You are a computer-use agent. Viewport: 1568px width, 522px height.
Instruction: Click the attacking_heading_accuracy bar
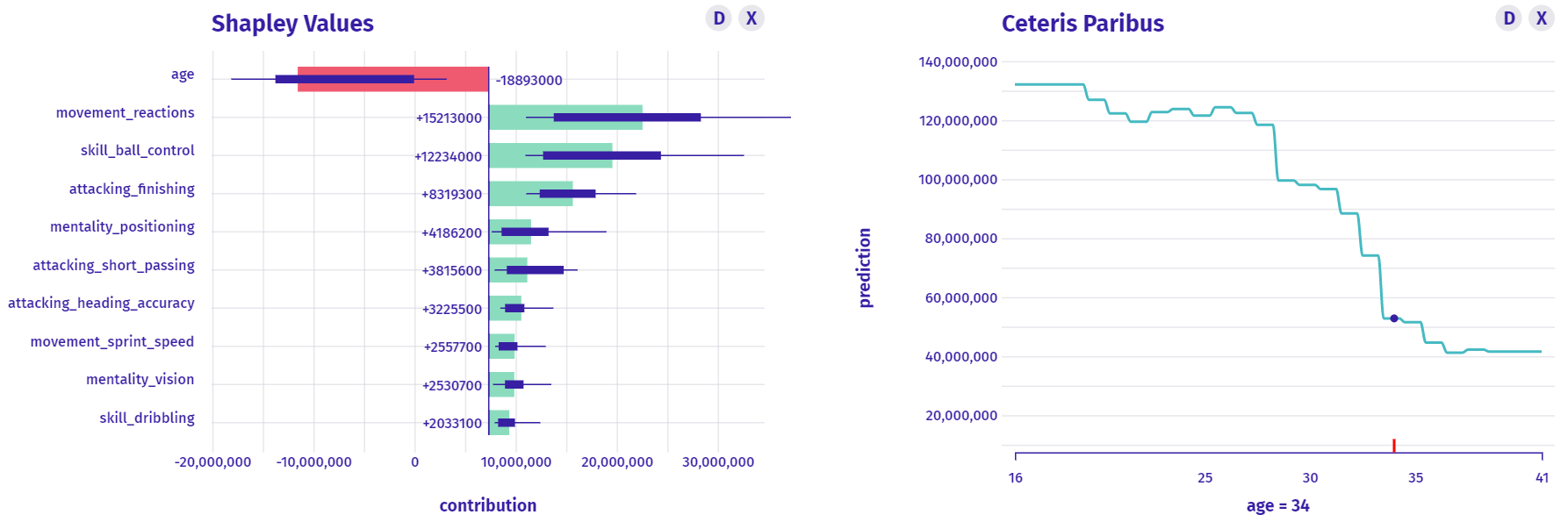coord(505,309)
